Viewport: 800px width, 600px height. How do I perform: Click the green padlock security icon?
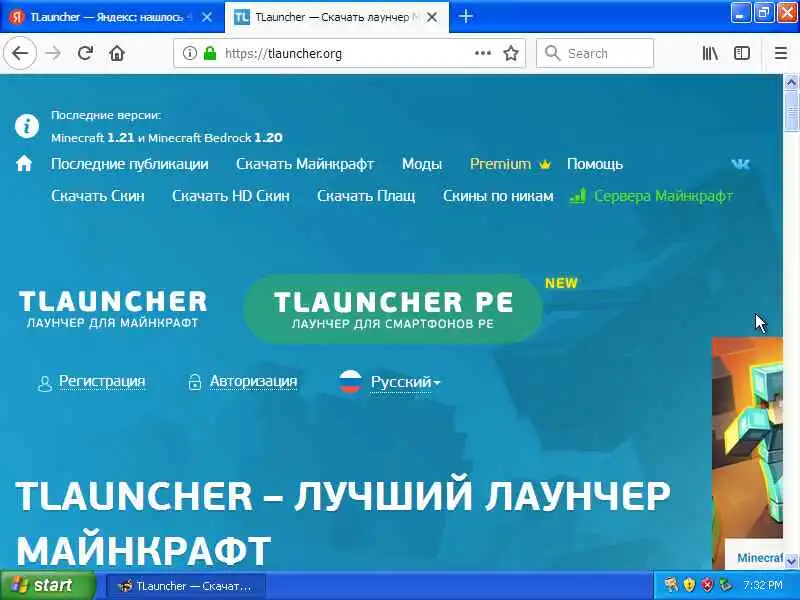[x=210, y=53]
